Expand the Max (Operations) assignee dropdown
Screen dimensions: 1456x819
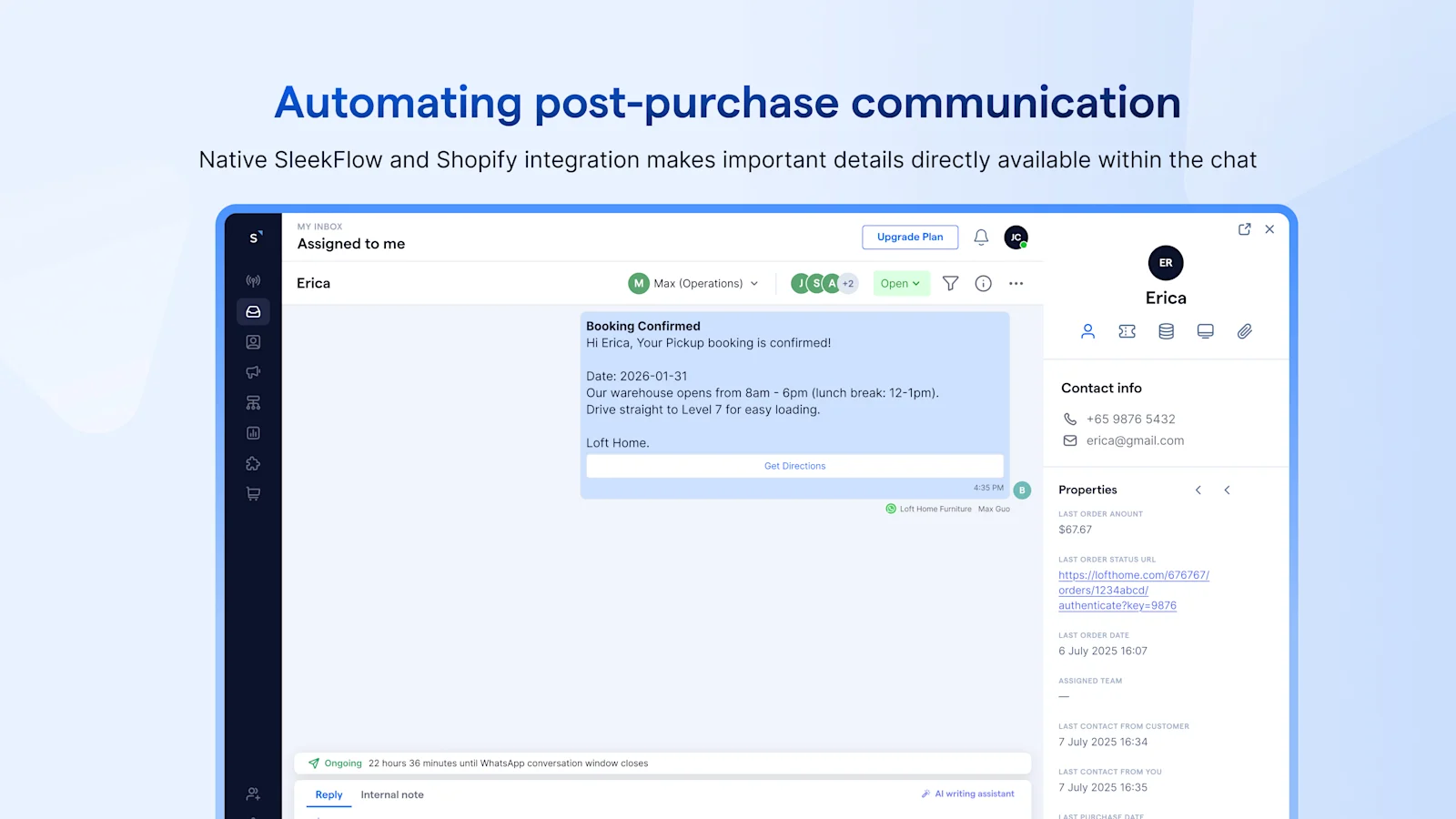(693, 283)
